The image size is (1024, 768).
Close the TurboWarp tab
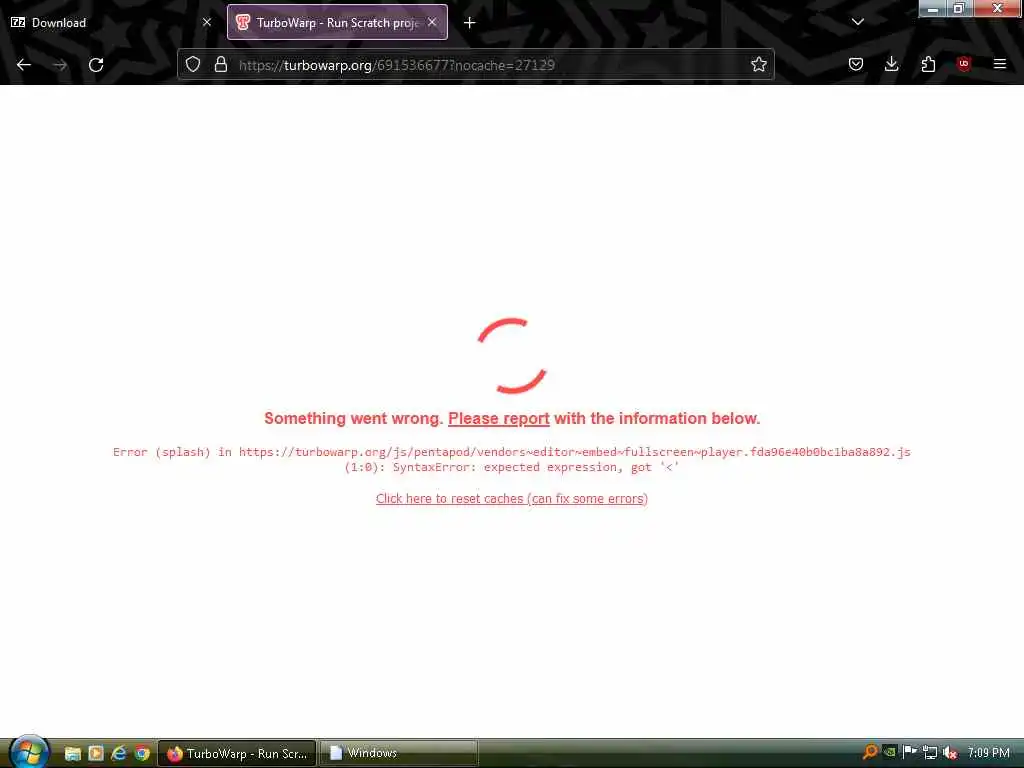point(432,22)
